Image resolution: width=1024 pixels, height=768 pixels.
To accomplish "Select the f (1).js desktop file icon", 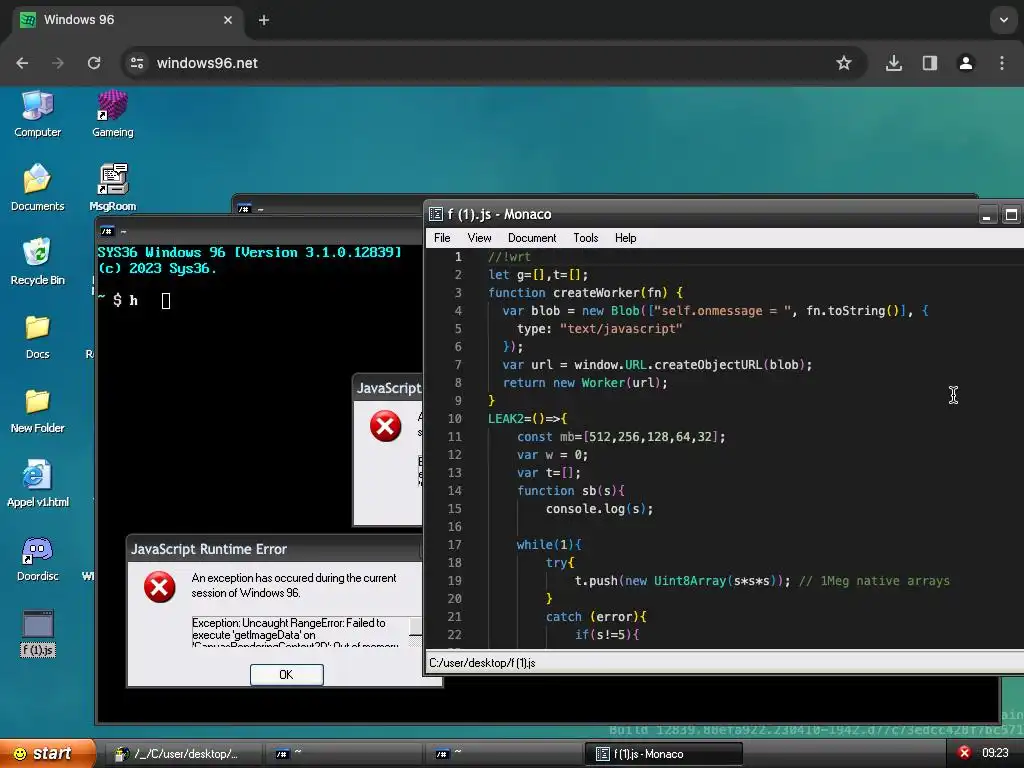I will (38, 633).
